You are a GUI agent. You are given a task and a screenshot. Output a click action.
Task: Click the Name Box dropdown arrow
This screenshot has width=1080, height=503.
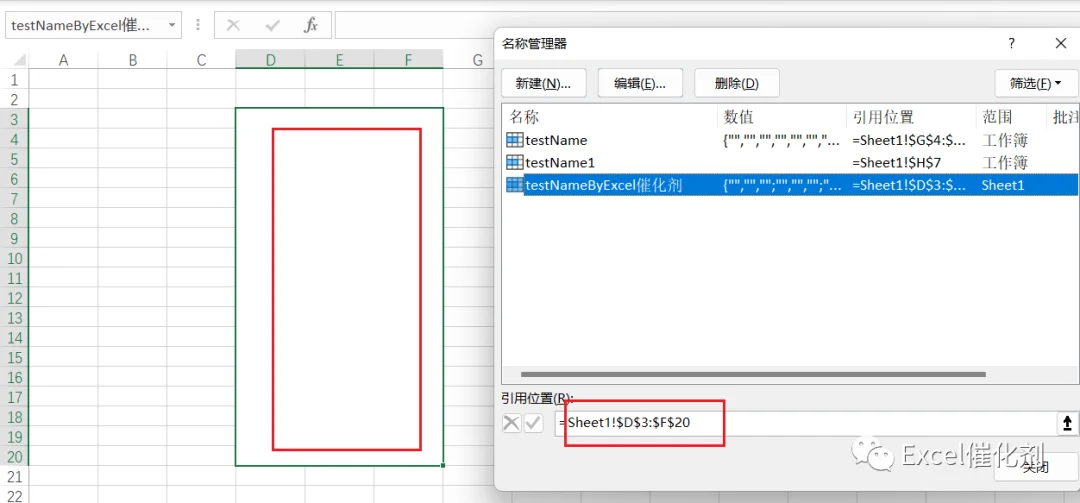click(172, 25)
